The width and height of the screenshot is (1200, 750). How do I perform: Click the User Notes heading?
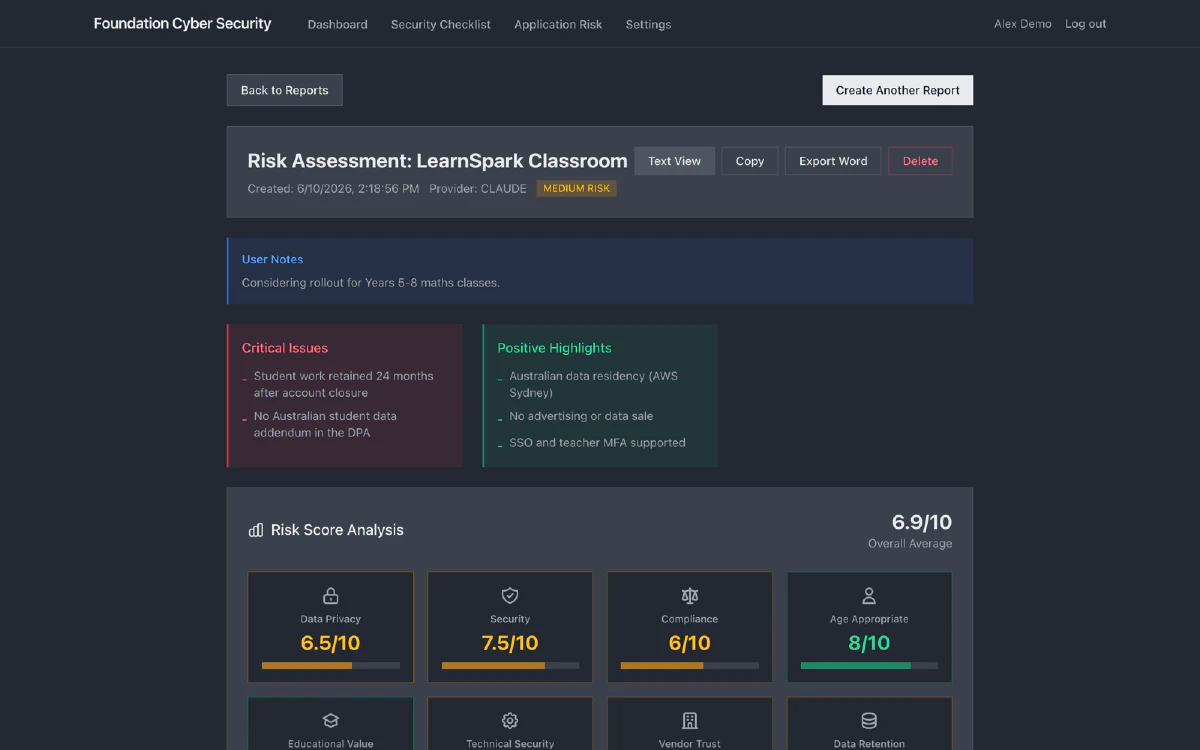[x=272, y=259]
